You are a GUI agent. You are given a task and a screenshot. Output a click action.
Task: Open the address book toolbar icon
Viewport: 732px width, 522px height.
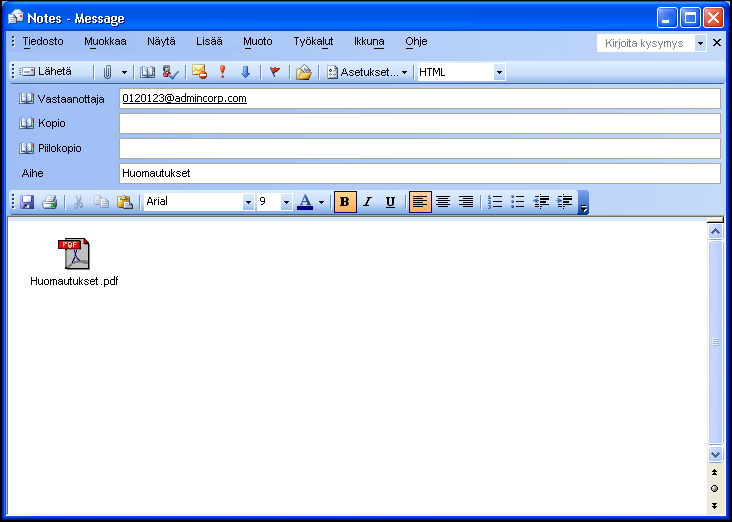tap(148, 72)
